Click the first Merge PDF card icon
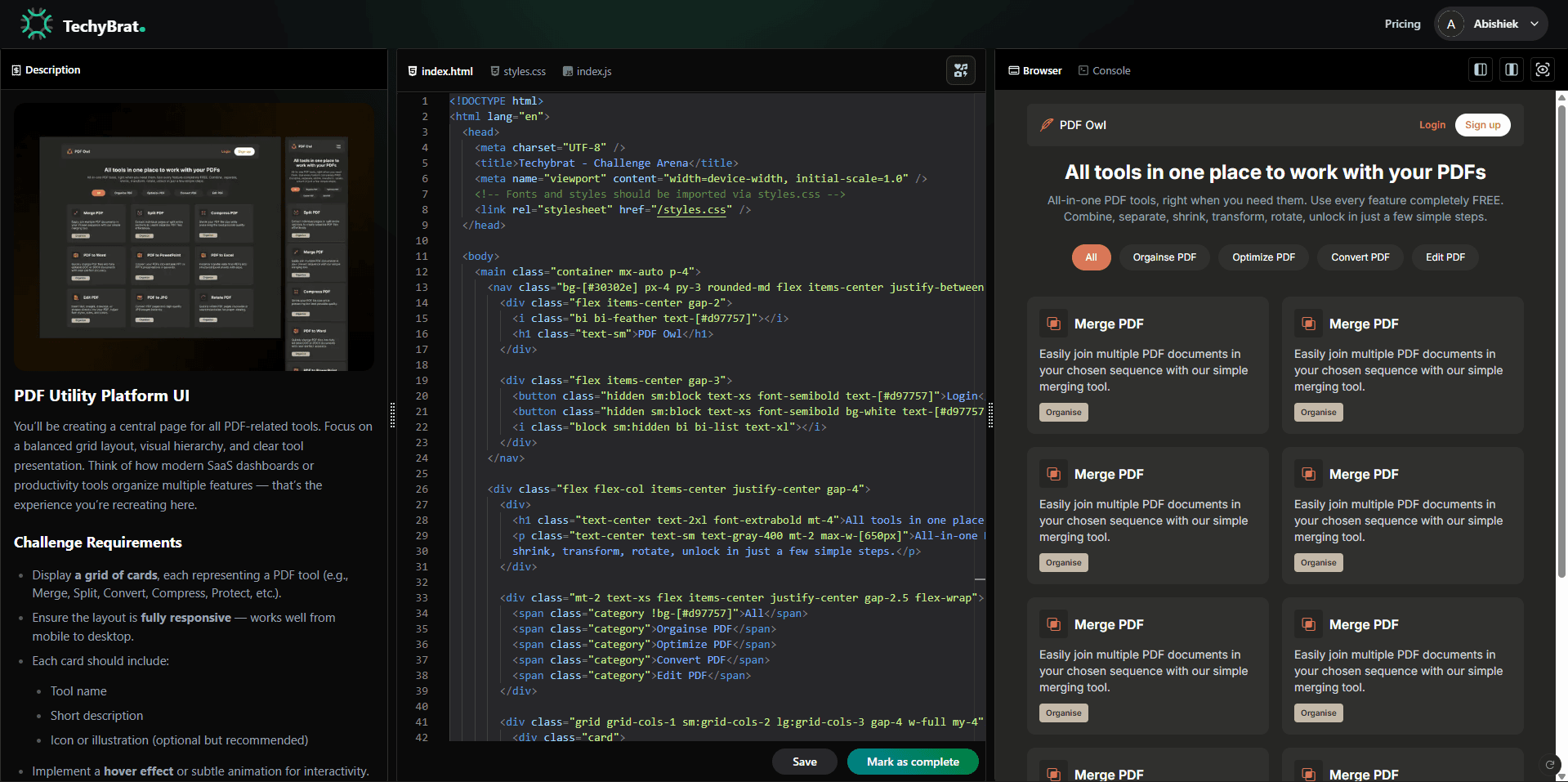Image resolution: width=1568 pixels, height=782 pixels. (x=1053, y=324)
